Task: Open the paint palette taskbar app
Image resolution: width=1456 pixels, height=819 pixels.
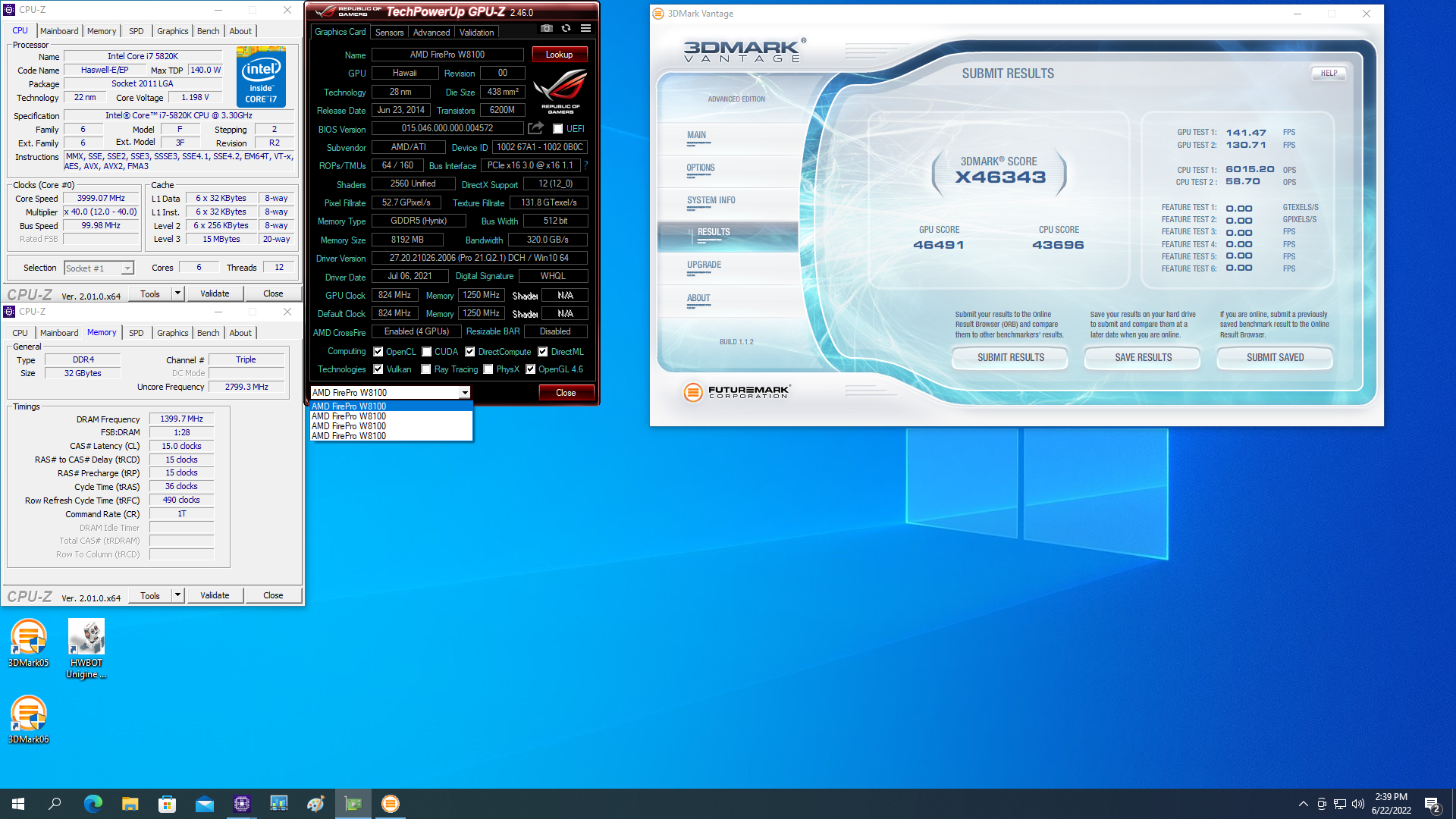Action: (x=316, y=804)
